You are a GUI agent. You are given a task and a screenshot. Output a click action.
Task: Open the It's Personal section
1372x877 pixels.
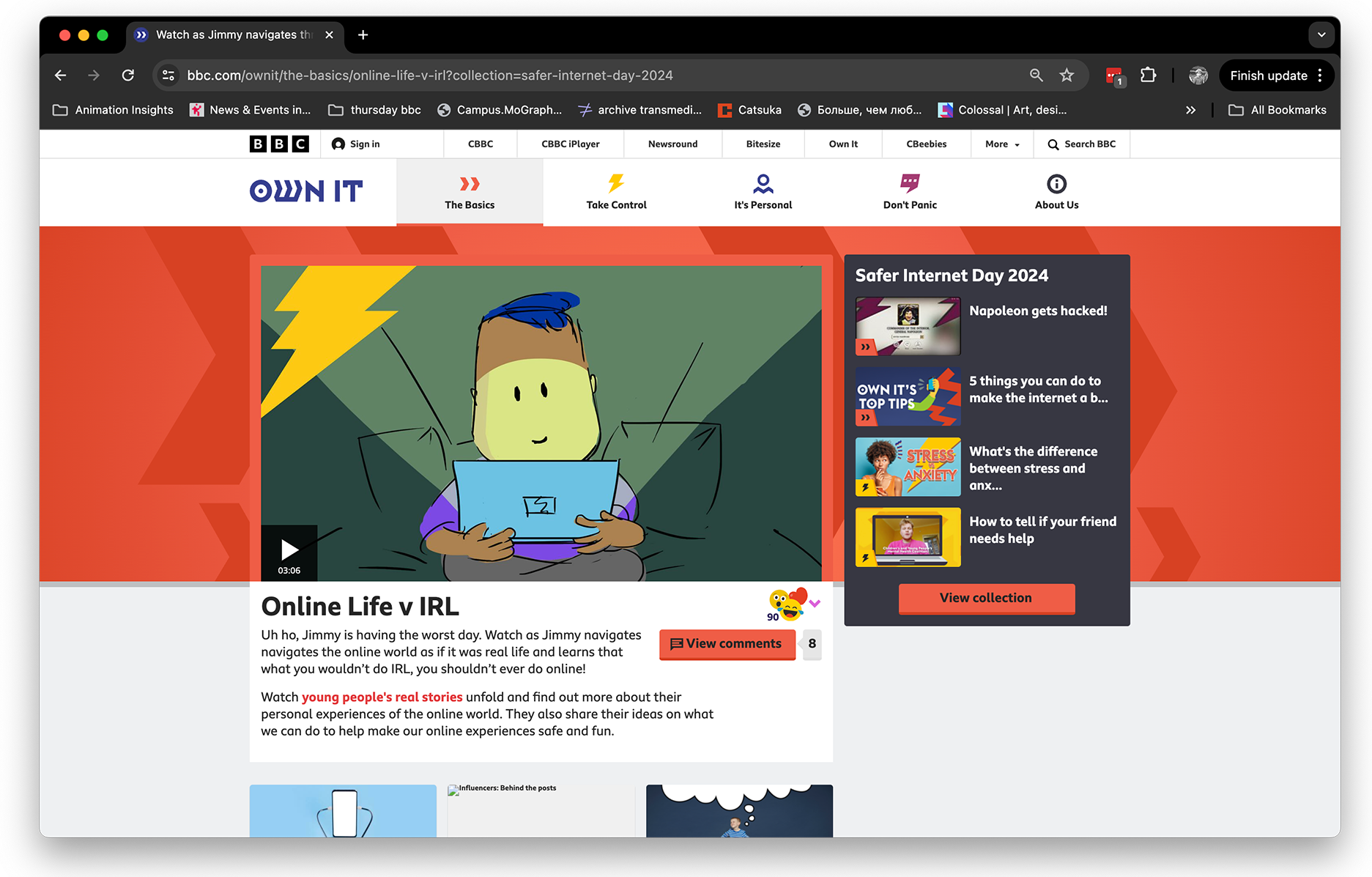tap(763, 193)
